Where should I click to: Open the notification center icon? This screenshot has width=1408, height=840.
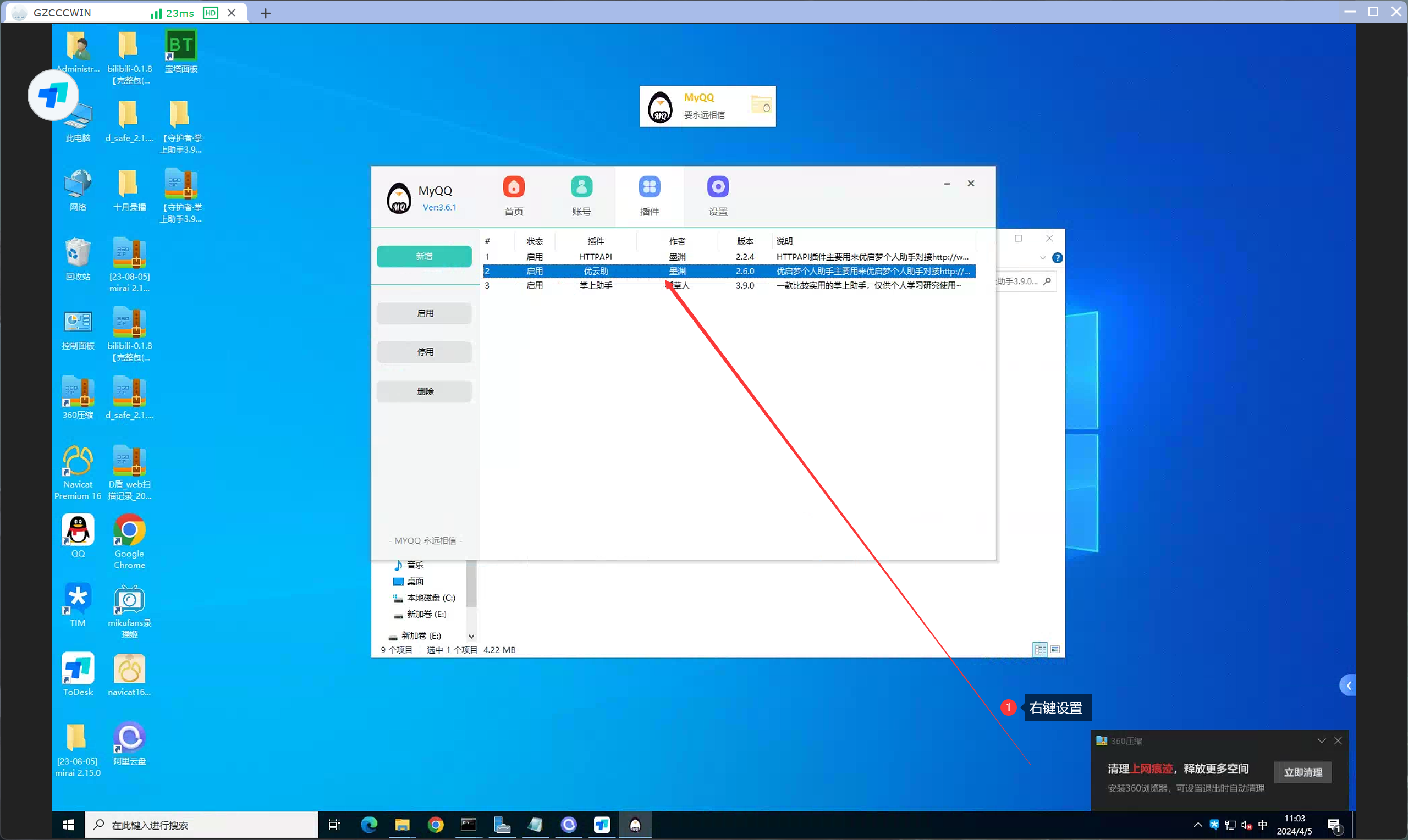(x=1334, y=826)
